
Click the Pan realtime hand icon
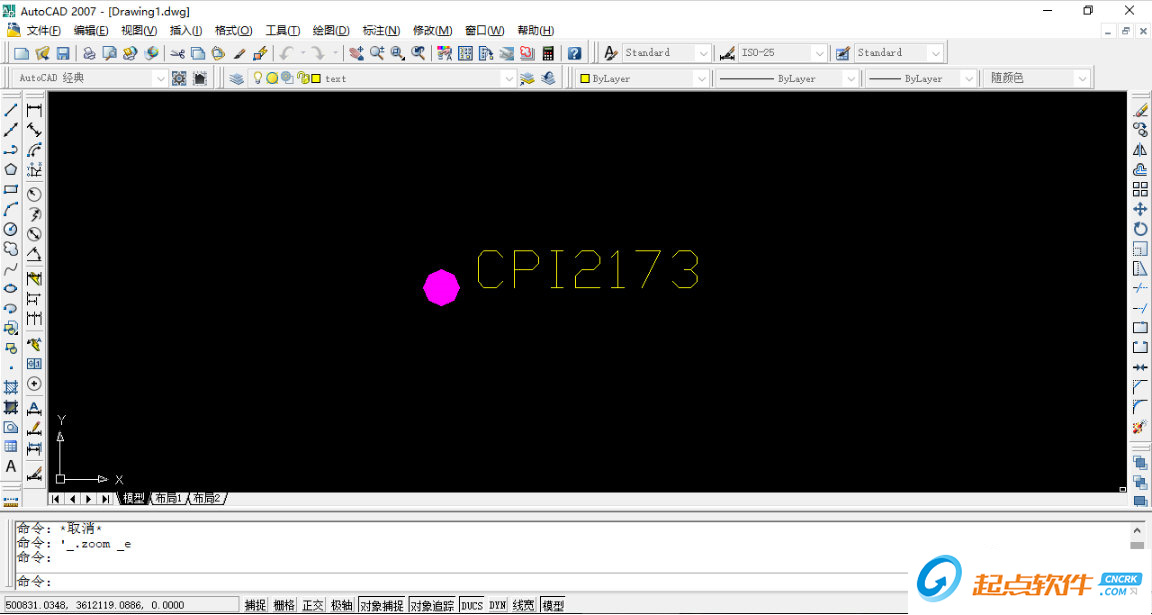[x=356, y=53]
